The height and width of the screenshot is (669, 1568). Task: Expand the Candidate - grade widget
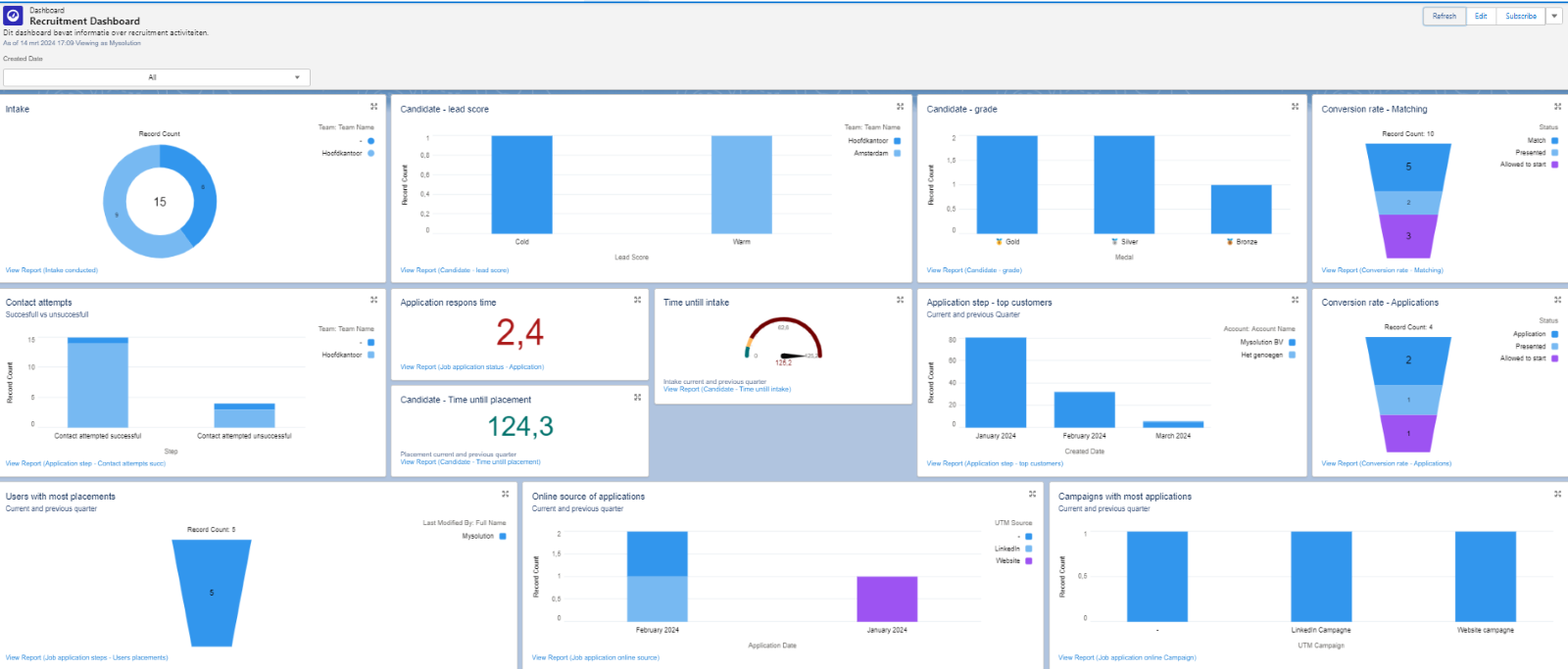click(1295, 107)
